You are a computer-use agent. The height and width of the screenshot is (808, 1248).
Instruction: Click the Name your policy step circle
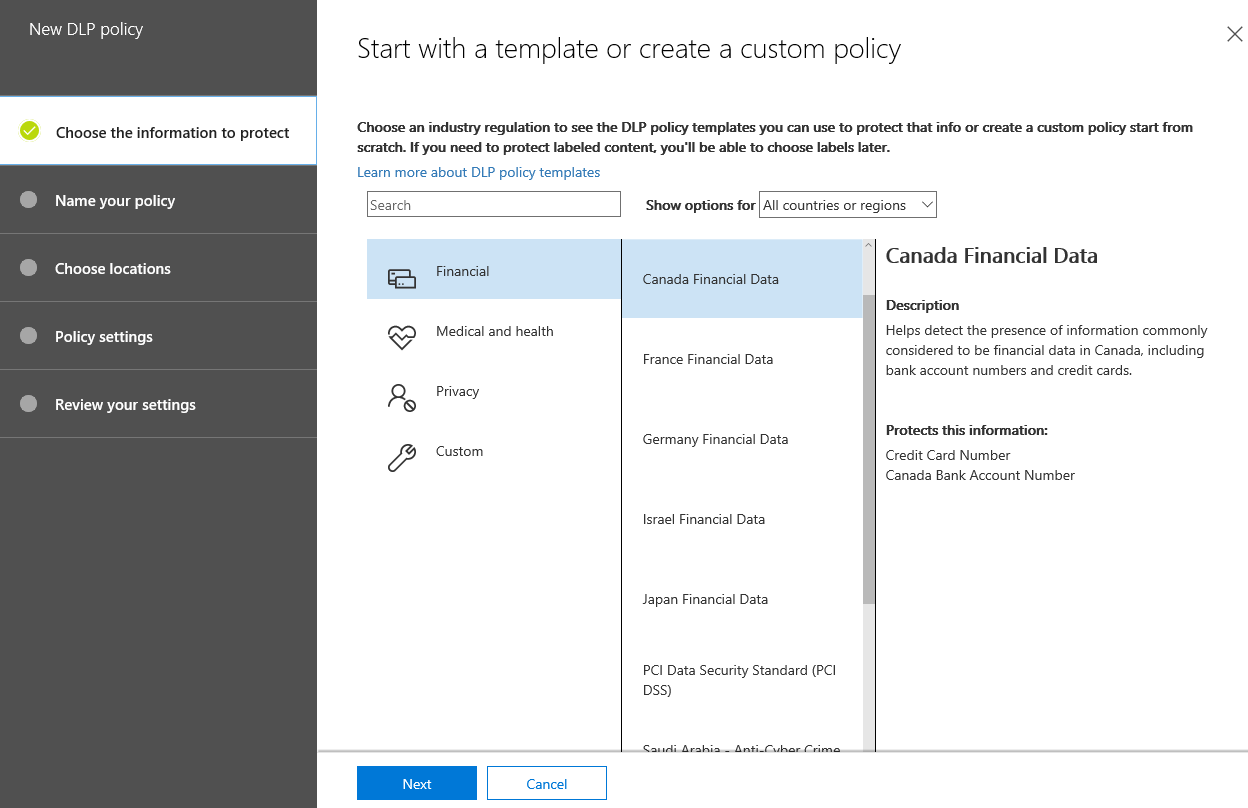pos(30,200)
